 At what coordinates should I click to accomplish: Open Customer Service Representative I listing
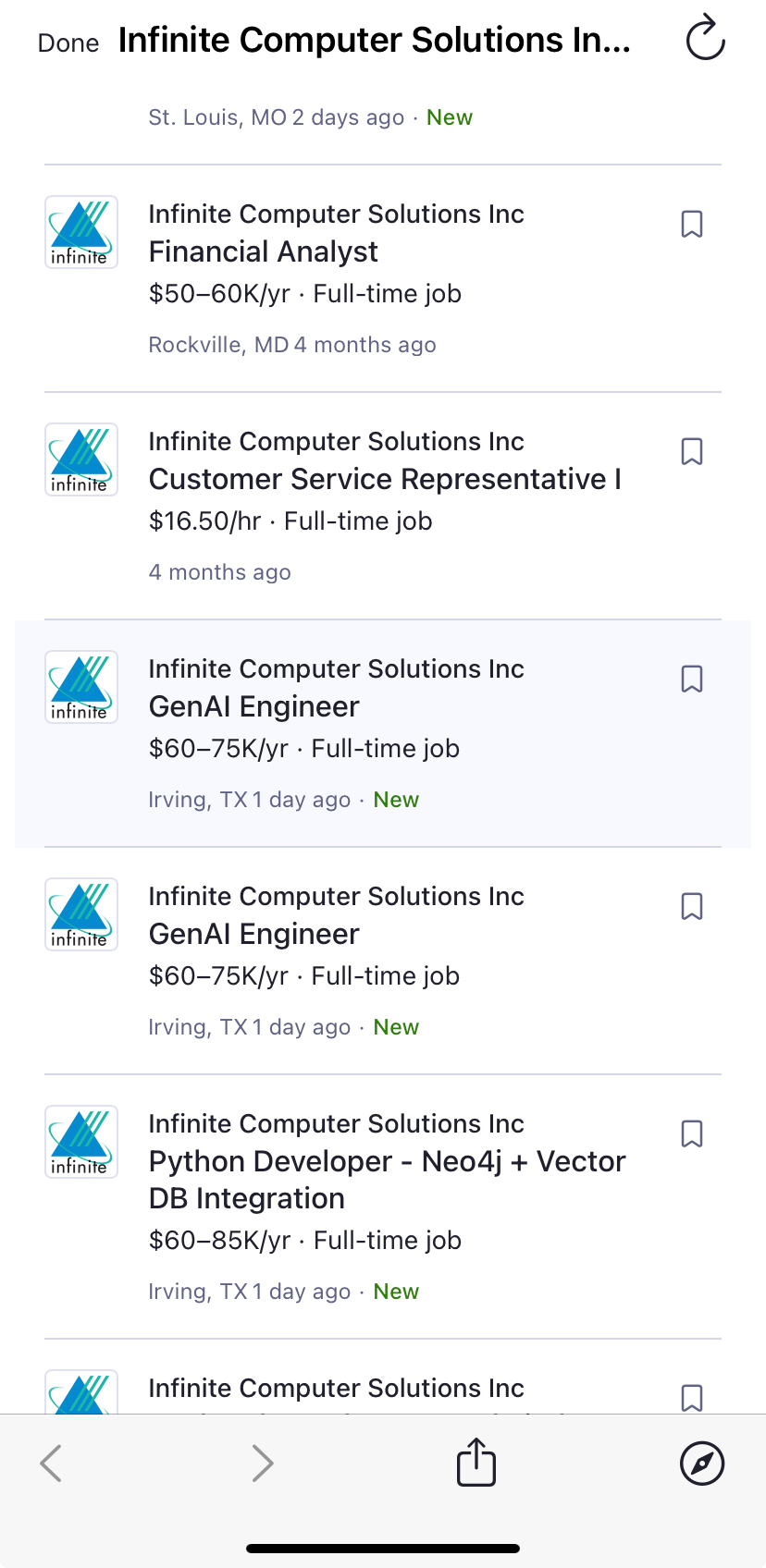coord(385,479)
